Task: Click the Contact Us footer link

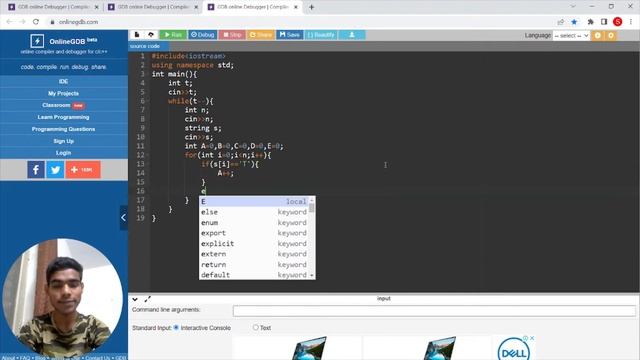Action: pyautogui.click(x=97, y=358)
